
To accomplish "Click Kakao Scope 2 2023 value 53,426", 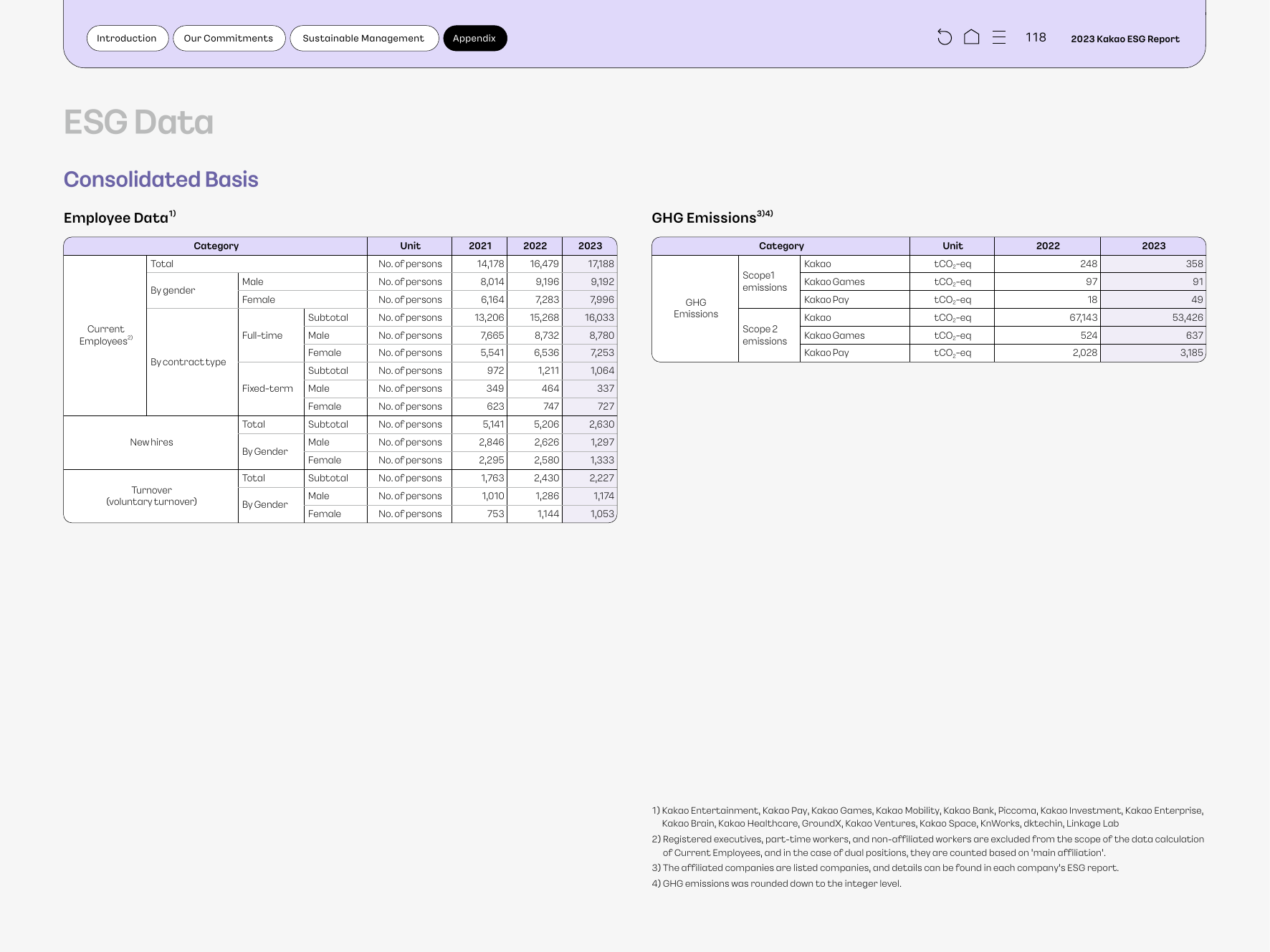I will 1188,317.
